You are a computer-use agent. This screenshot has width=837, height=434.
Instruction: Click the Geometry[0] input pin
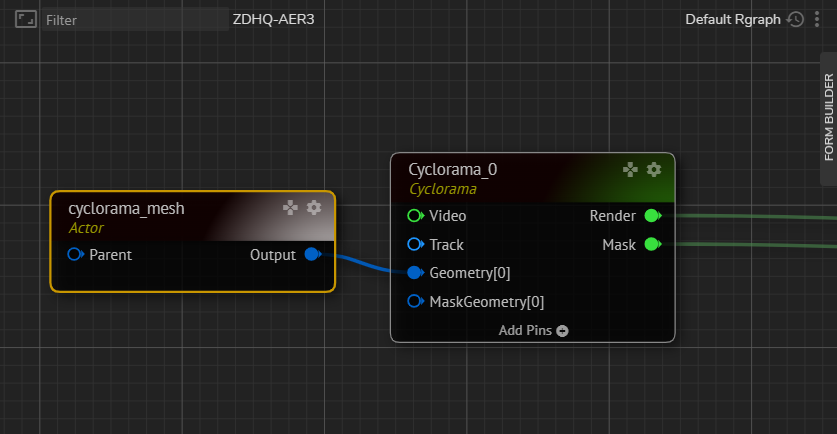coord(415,273)
